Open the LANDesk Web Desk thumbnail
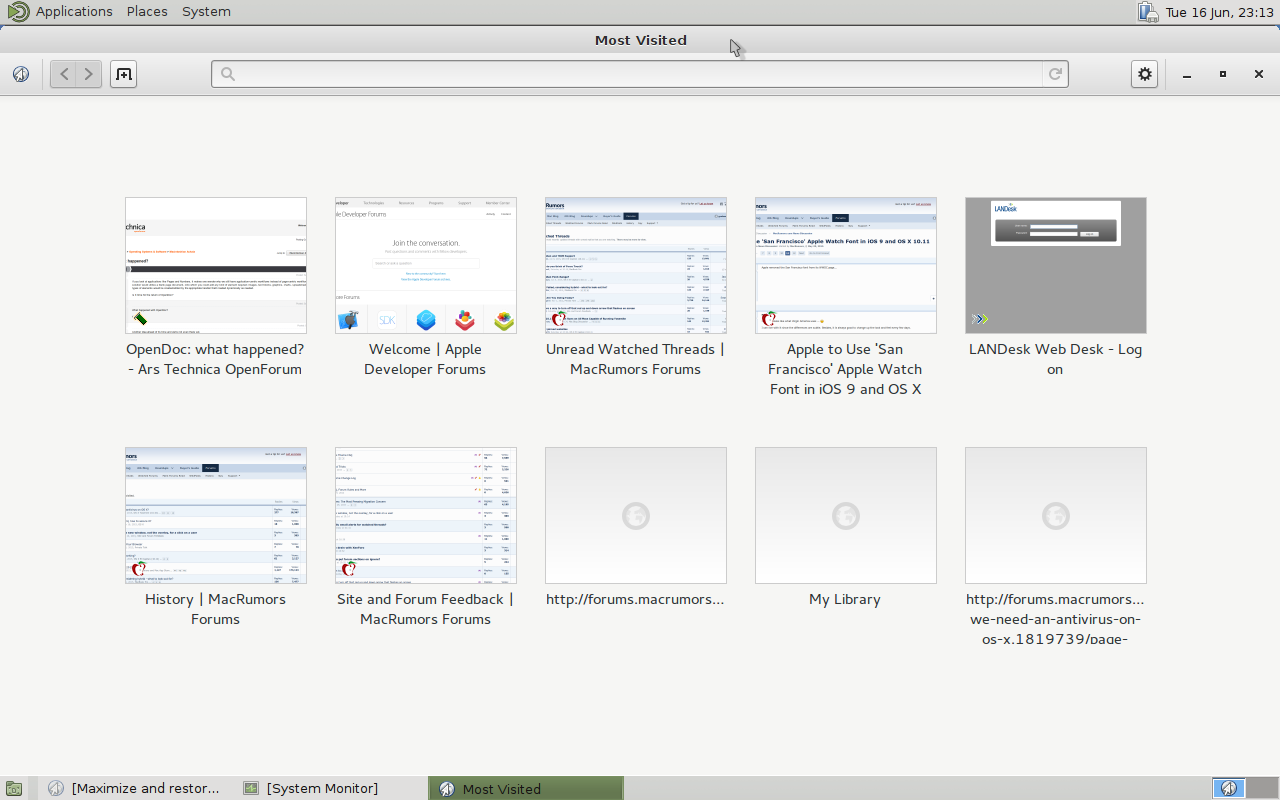 pyautogui.click(x=1056, y=265)
